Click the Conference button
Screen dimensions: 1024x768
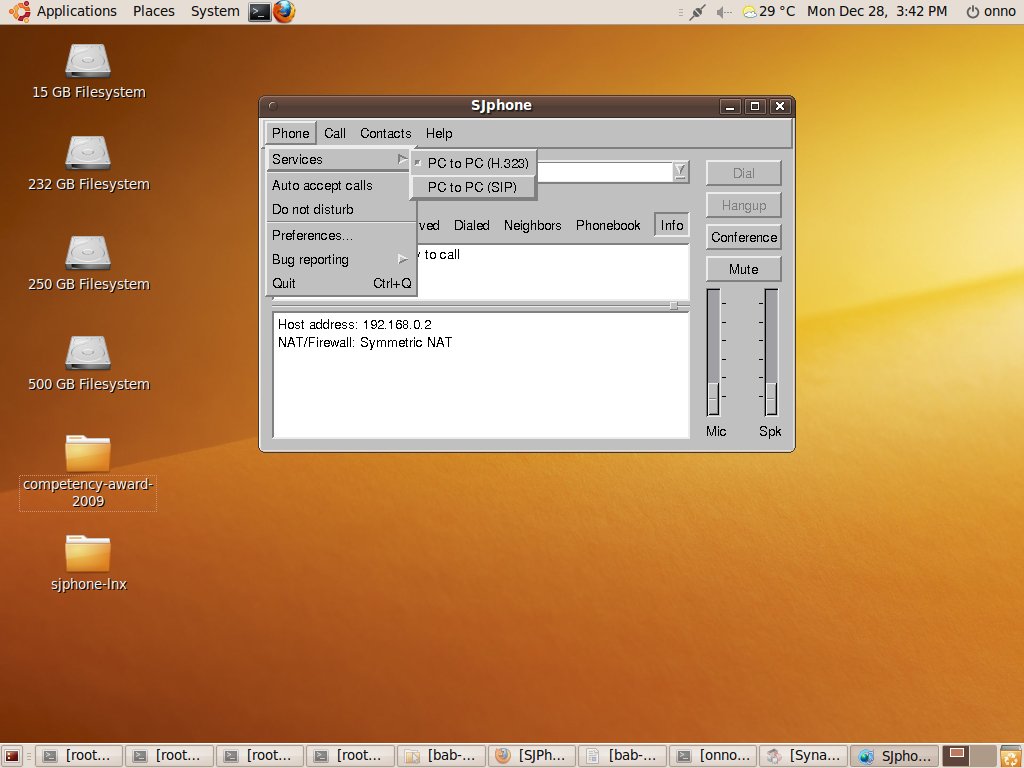pyautogui.click(x=744, y=237)
